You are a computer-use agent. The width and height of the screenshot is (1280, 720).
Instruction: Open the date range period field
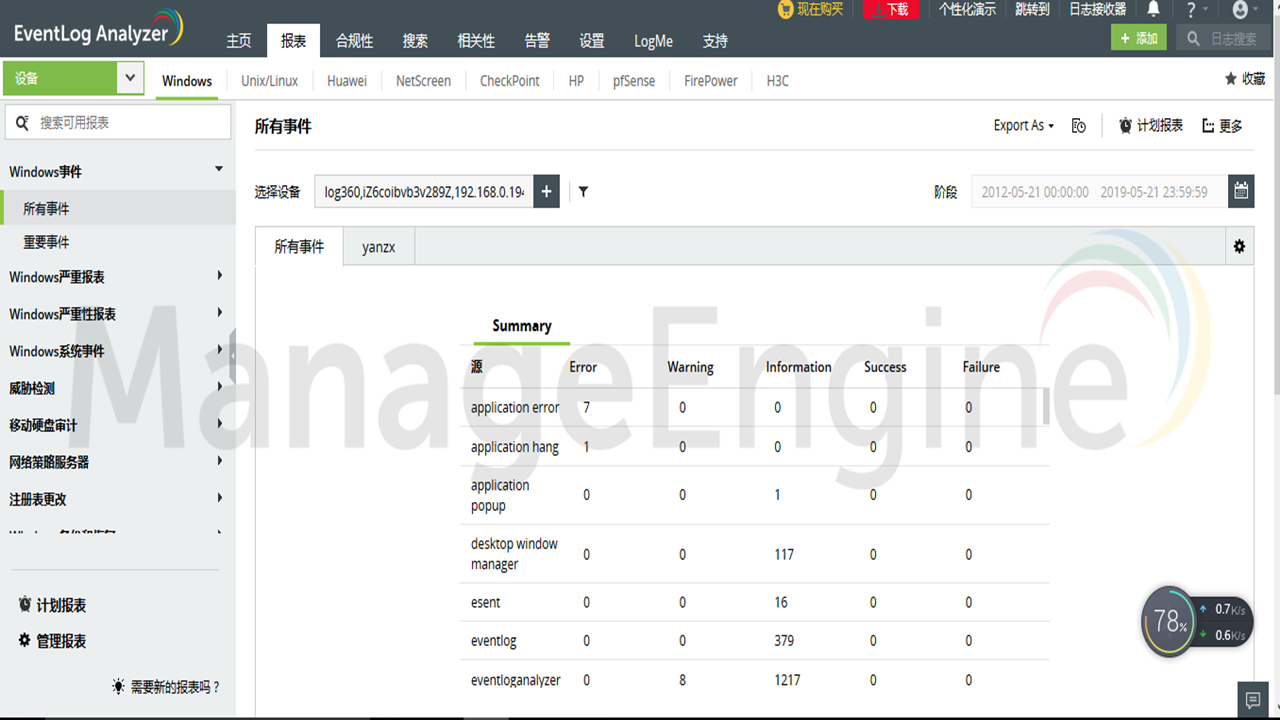[x=1095, y=190]
